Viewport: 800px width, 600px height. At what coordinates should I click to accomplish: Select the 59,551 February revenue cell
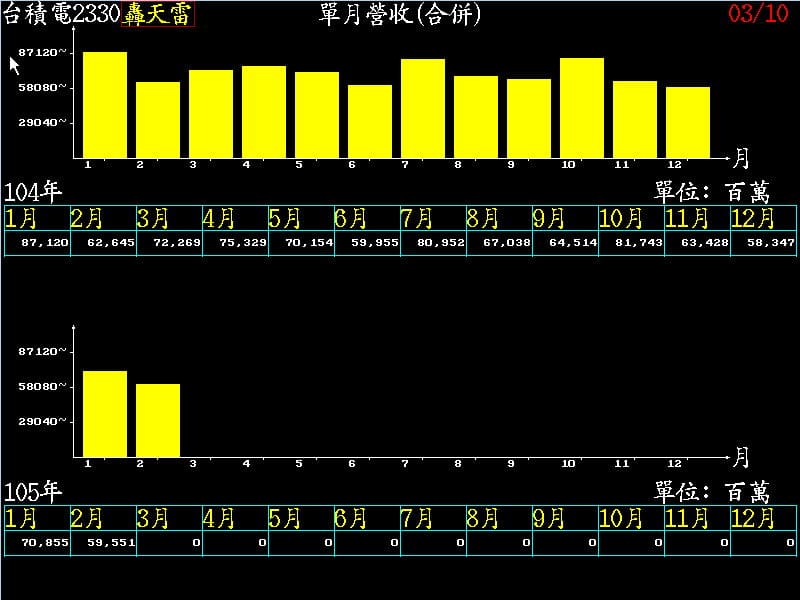click(103, 542)
